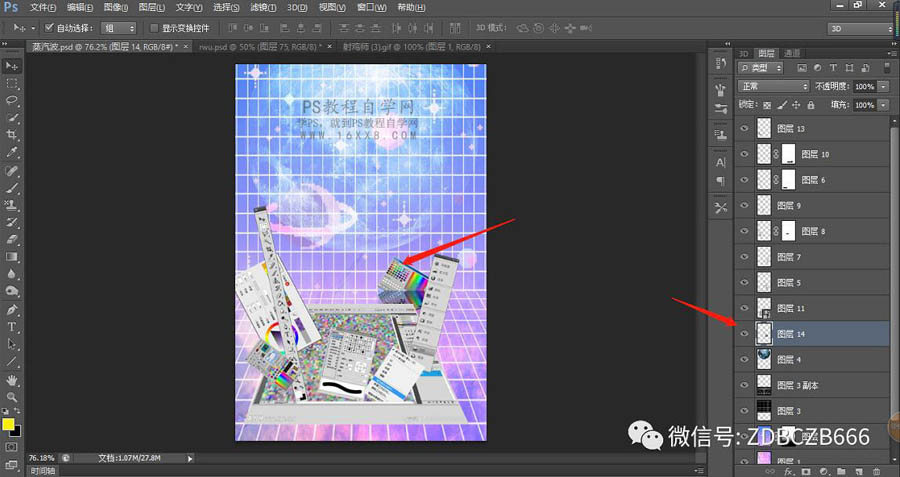This screenshot has width=900, height=477.
Task: Switch to the 3D panel tab
Action: (x=743, y=53)
